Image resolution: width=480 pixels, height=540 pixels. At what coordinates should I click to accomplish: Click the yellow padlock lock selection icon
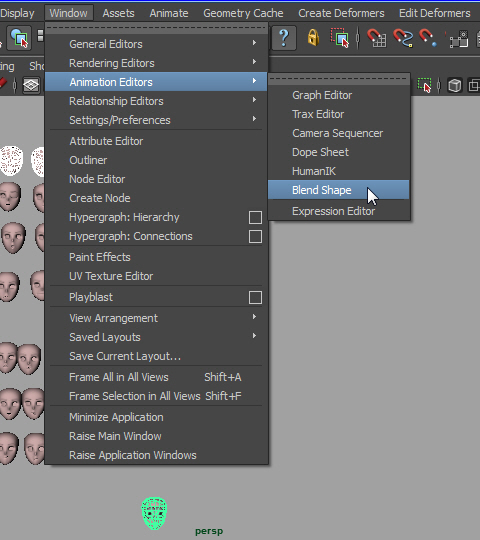(x=313, y=38)
